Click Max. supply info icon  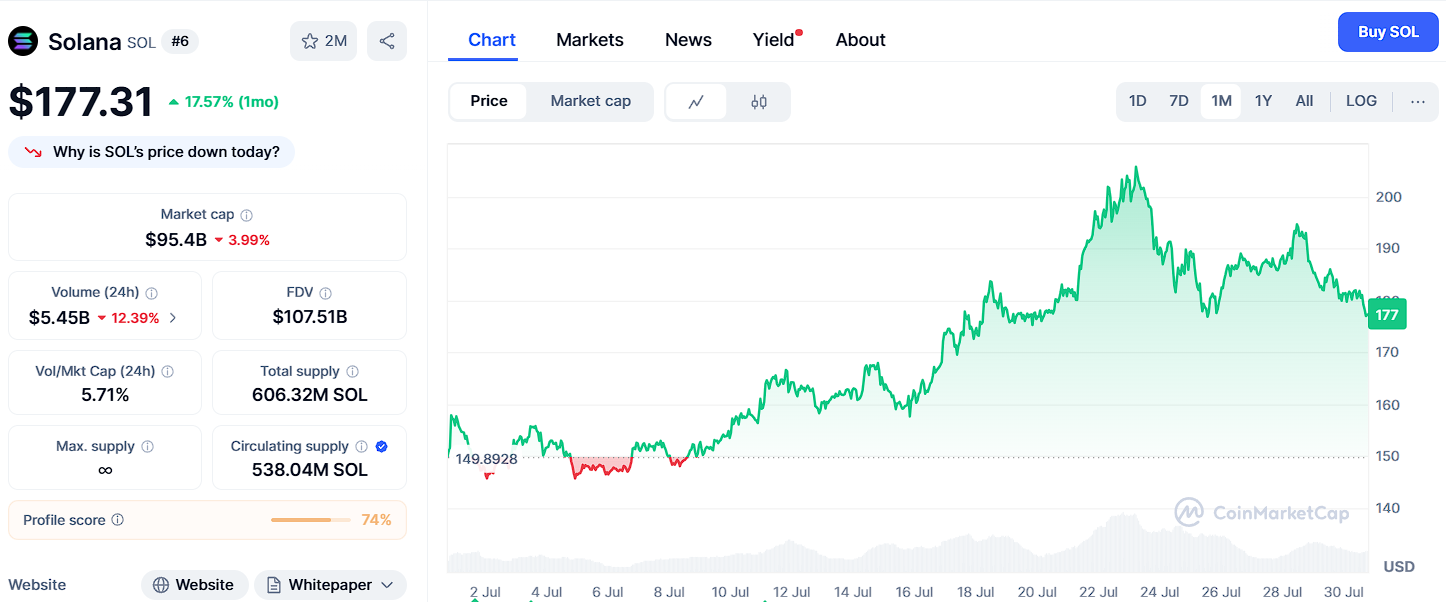(148, 447)
